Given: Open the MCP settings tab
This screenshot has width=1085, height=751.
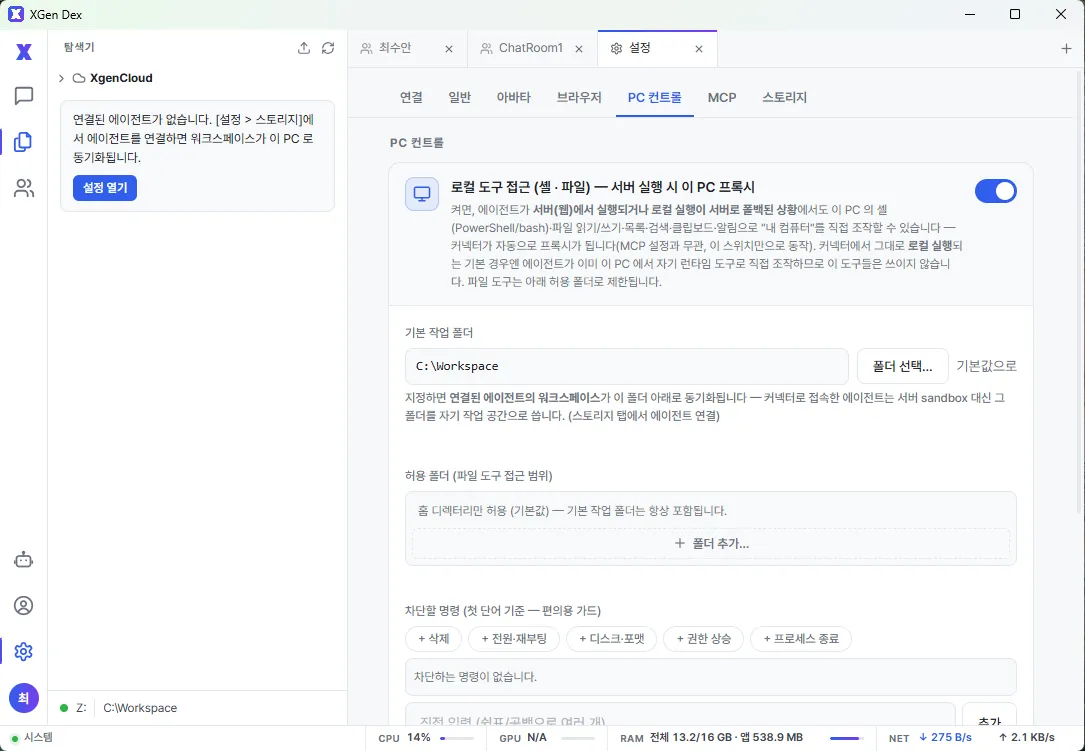Looking at the screenshot, I should point(722,98).
